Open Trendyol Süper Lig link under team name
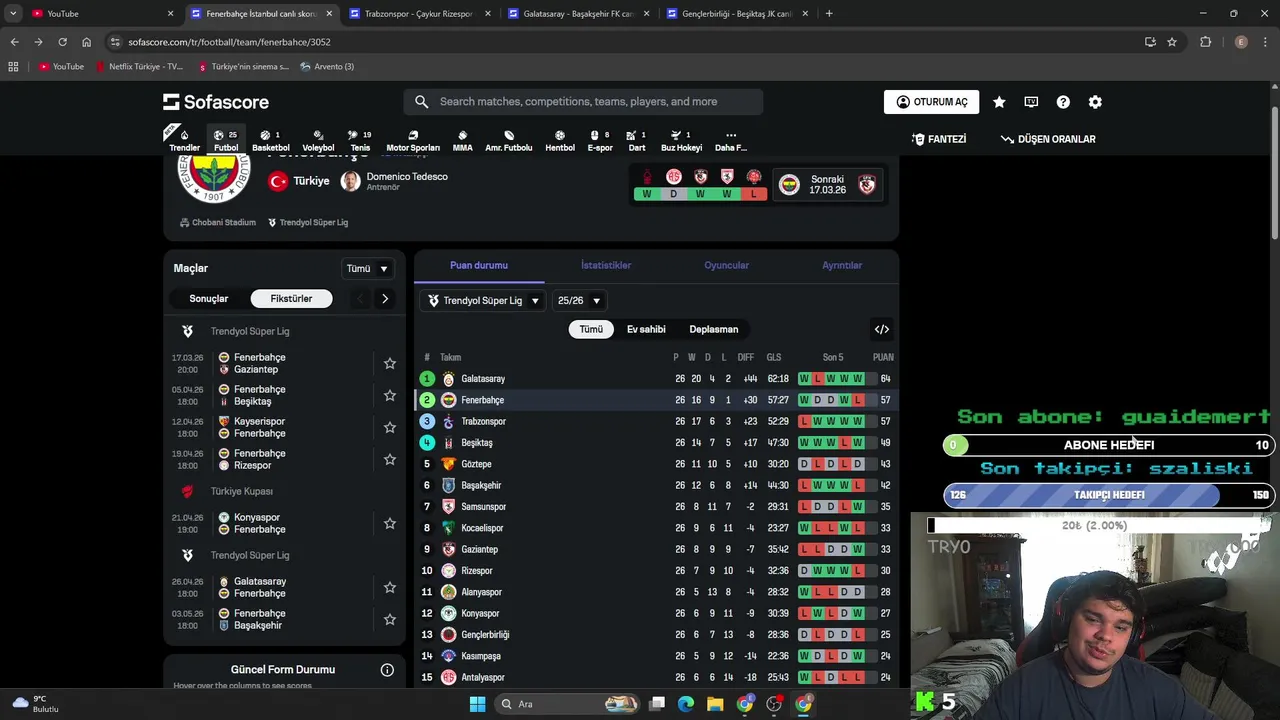 click(308, 222)
